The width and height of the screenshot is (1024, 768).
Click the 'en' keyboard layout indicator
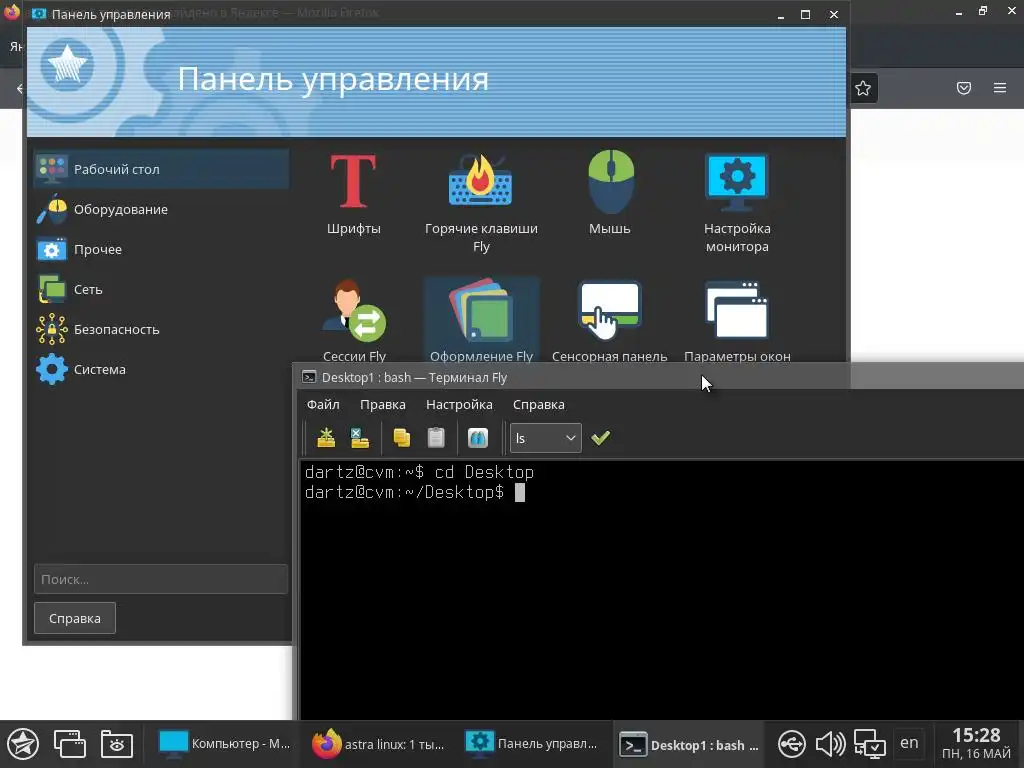click(x=909, y=743)
